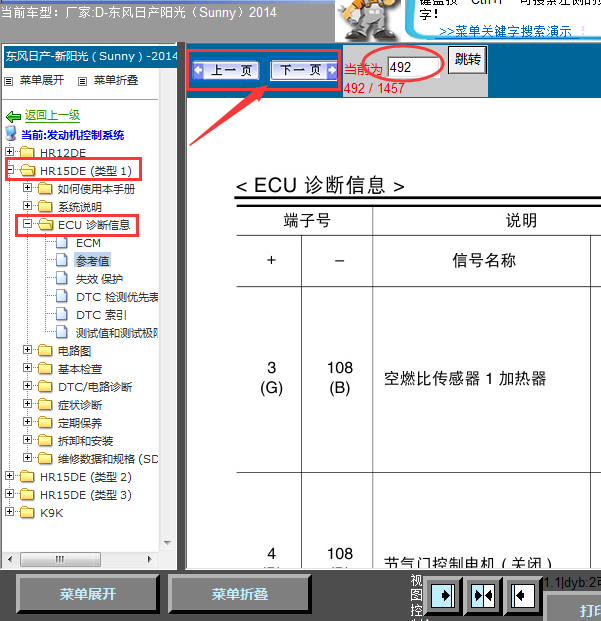Click the icon beside top 菜单展开

pos(9,82)
